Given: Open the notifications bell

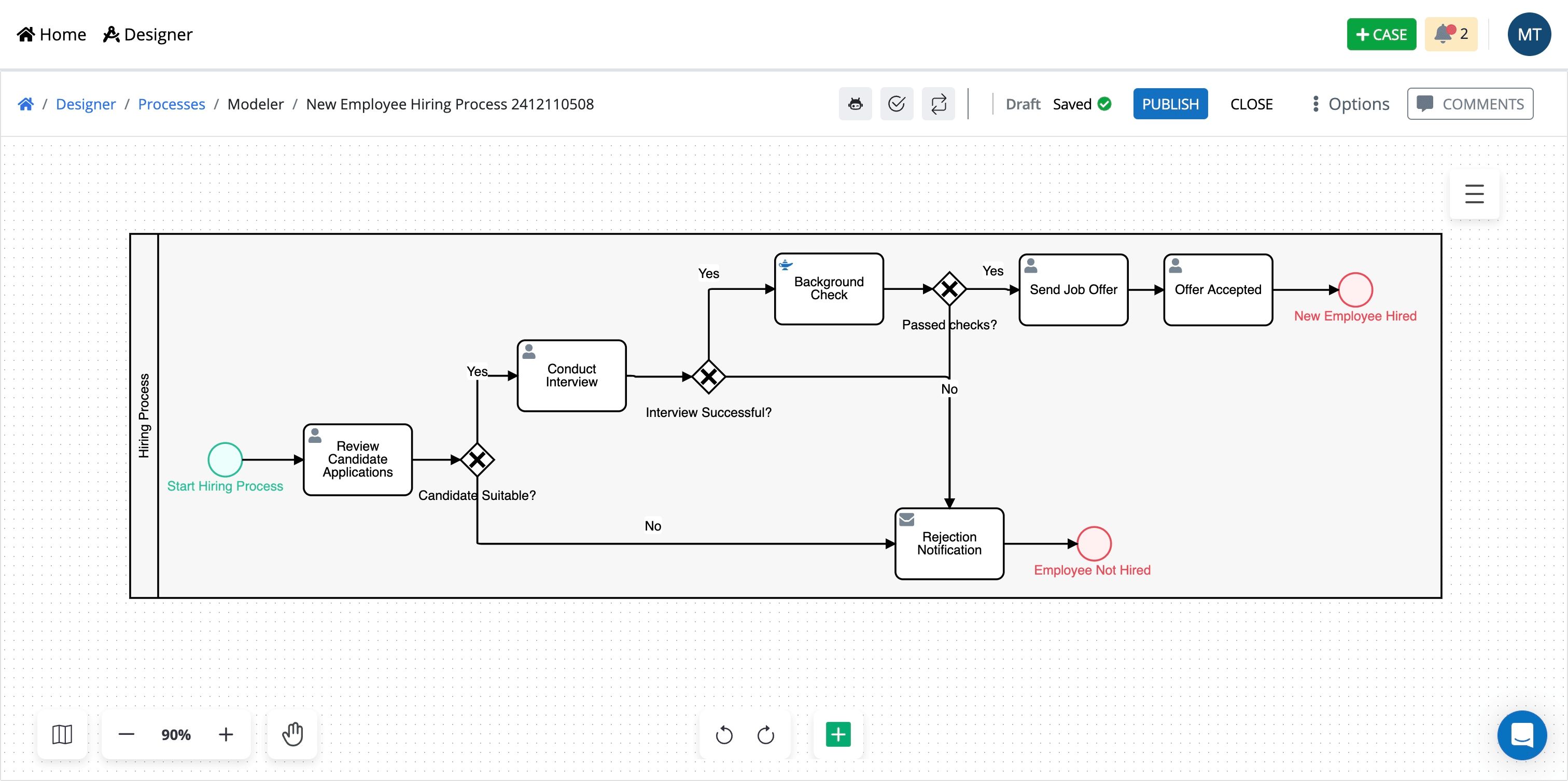Looking at the screenshot, I should pos(1450,34).
